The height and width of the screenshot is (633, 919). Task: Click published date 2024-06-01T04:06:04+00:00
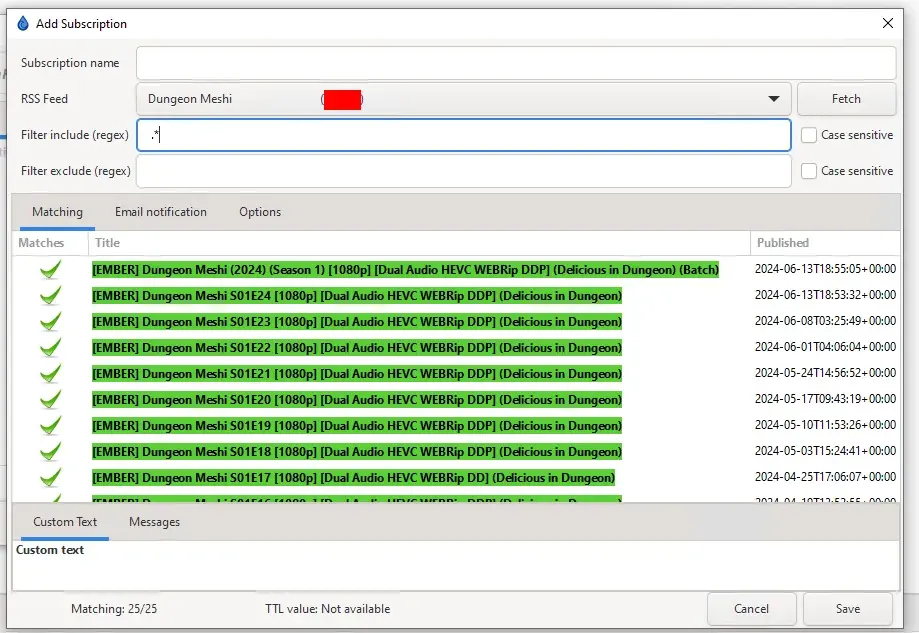click(825, 347)
